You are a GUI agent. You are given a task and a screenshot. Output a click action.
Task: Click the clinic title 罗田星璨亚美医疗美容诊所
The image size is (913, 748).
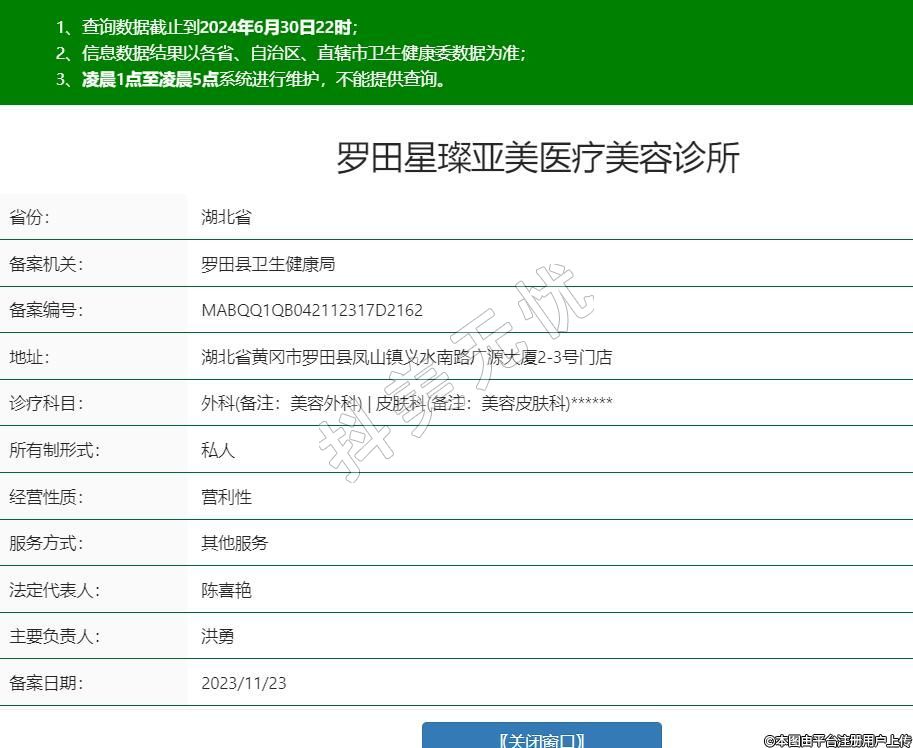(537, 158)
